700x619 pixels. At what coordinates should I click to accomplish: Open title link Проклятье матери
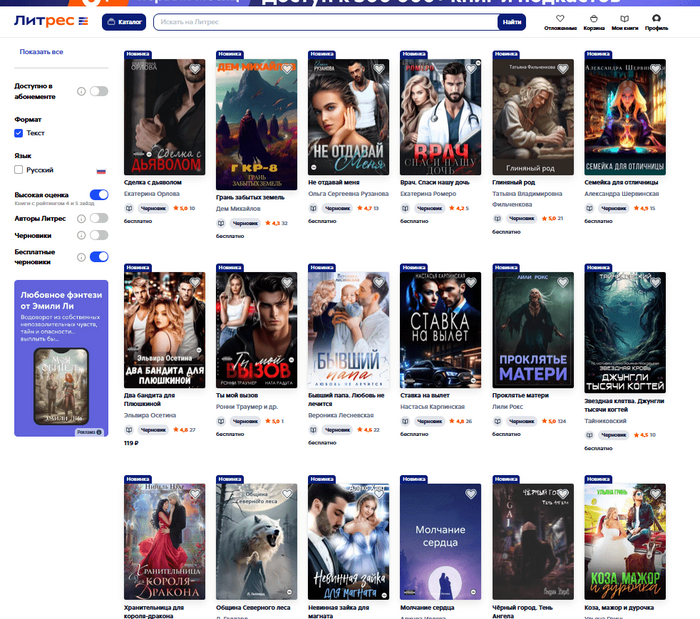(x=520, y=395)
